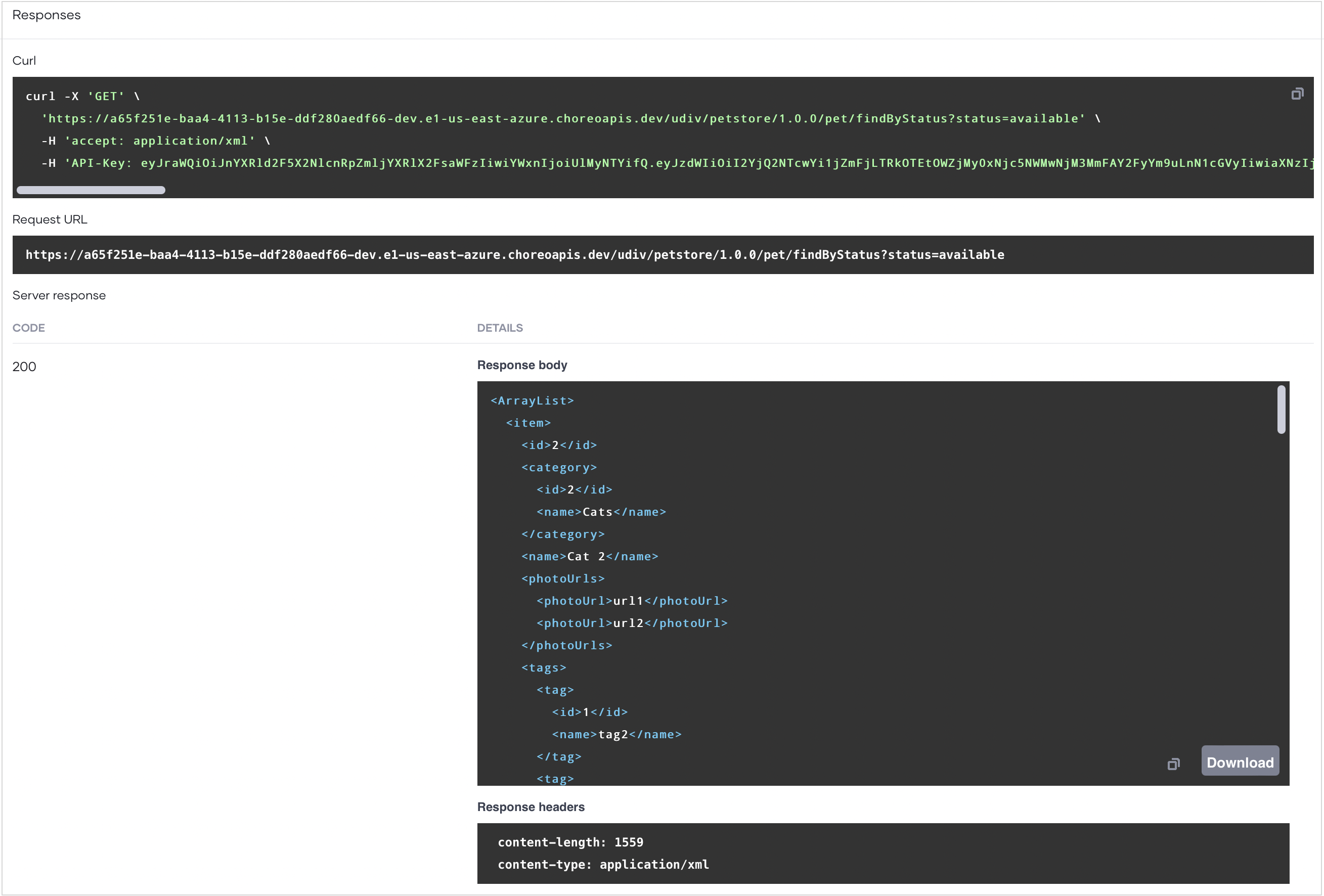Click the CODE column heading

pos(28,328)
